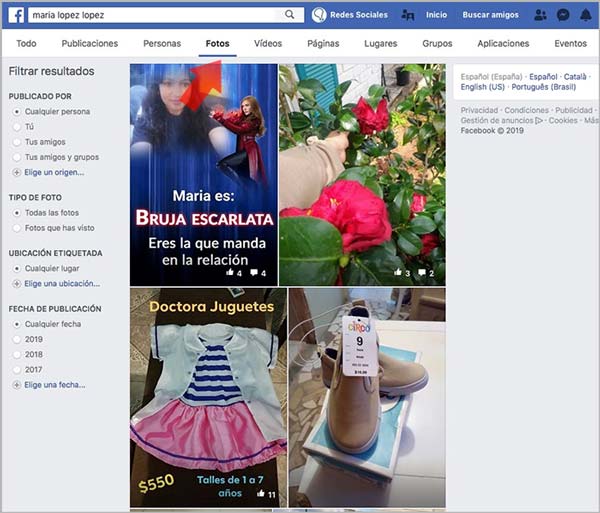Click the Redes Sociales profile name
Image resolution: width=600 pixels, height=513 pixels.
coord(359,15)
